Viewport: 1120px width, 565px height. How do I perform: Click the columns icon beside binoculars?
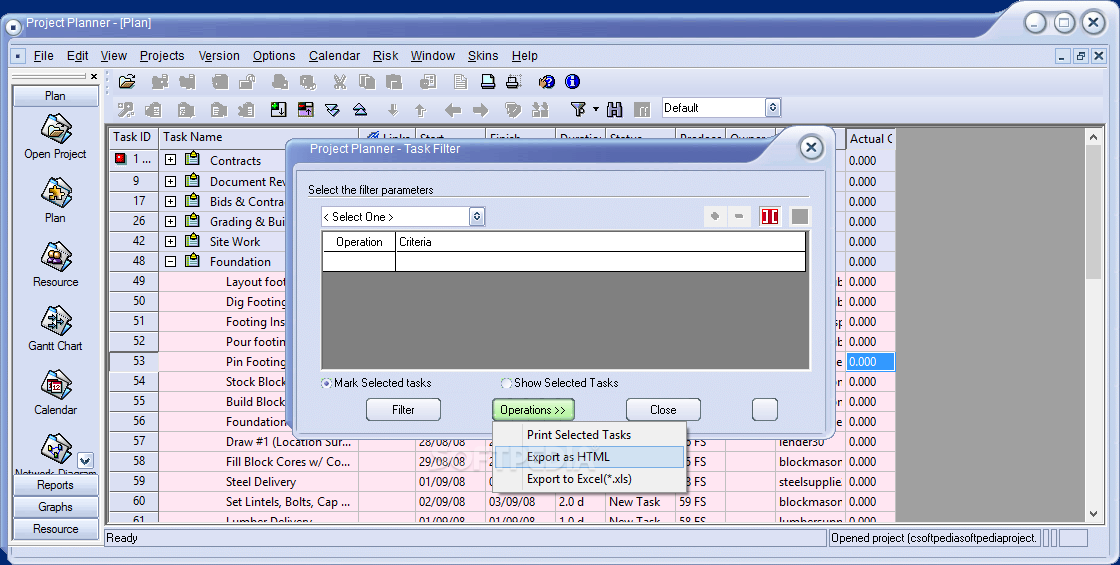642,109
